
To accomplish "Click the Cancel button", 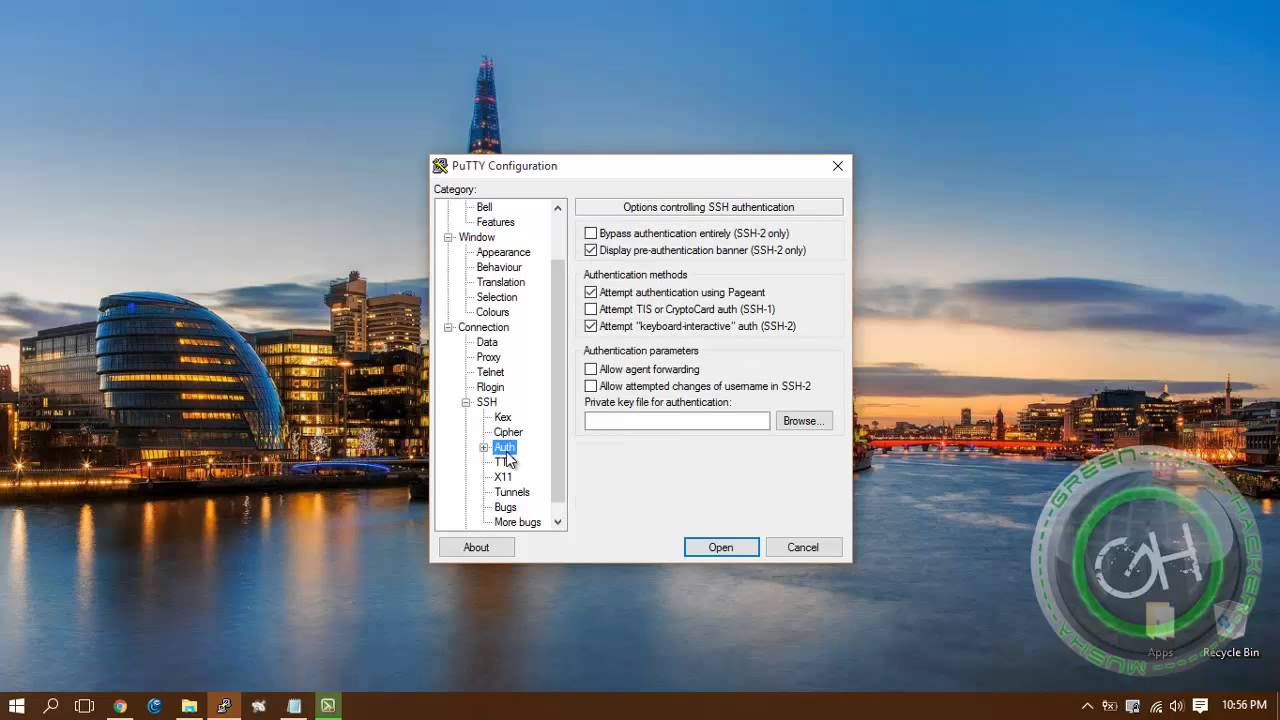I will (803, 547).
